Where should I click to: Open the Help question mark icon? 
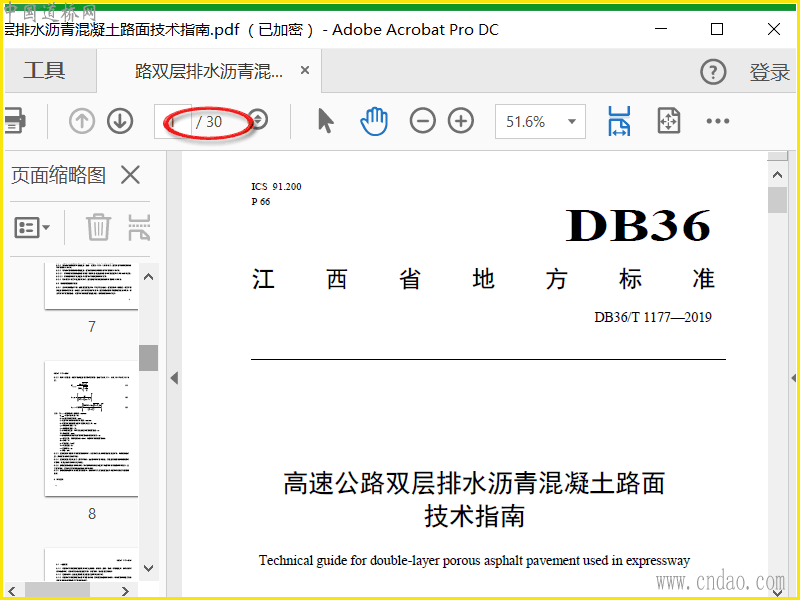click(x=713, y=72)
